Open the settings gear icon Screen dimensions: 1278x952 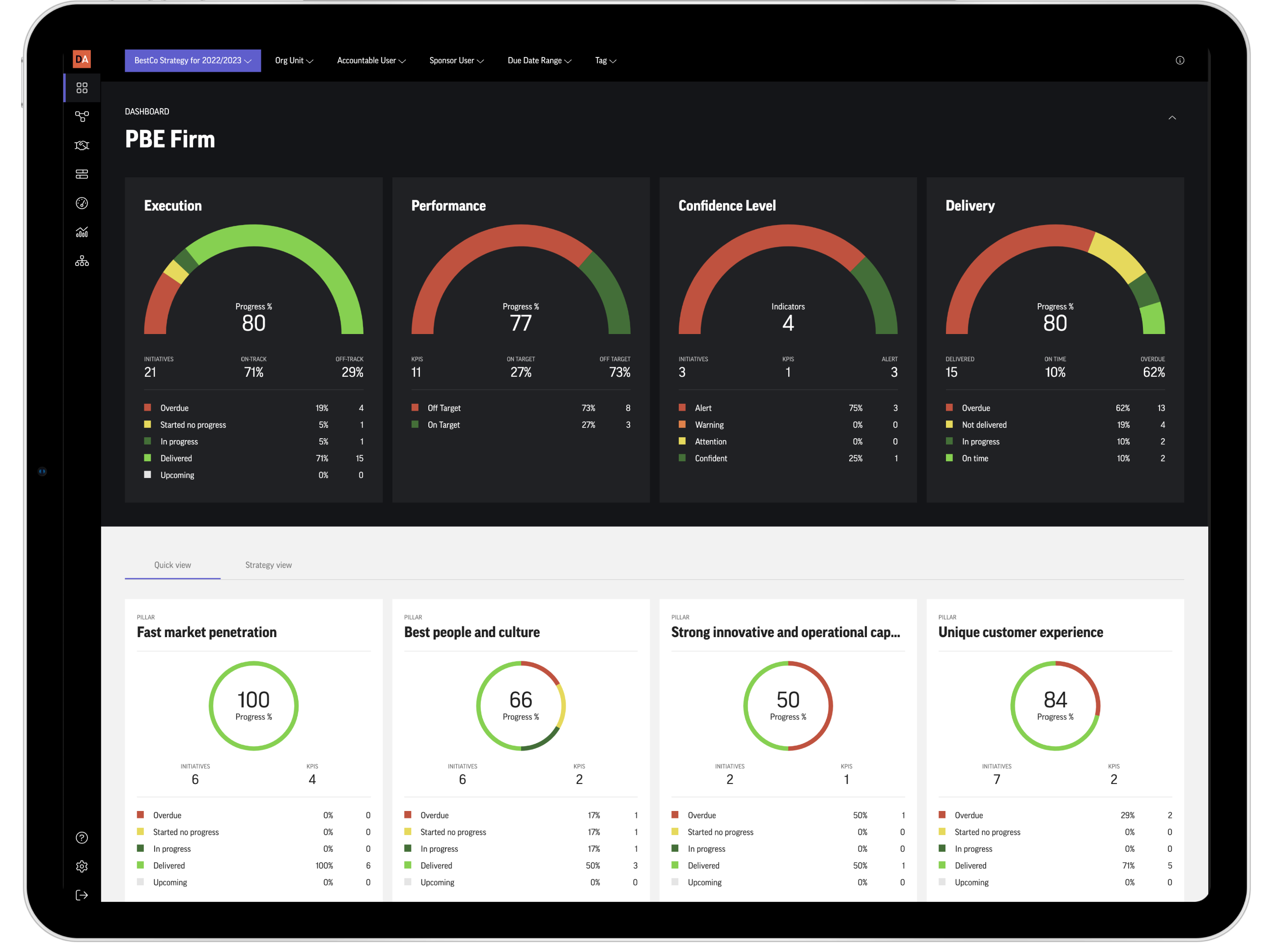[82, 867]
